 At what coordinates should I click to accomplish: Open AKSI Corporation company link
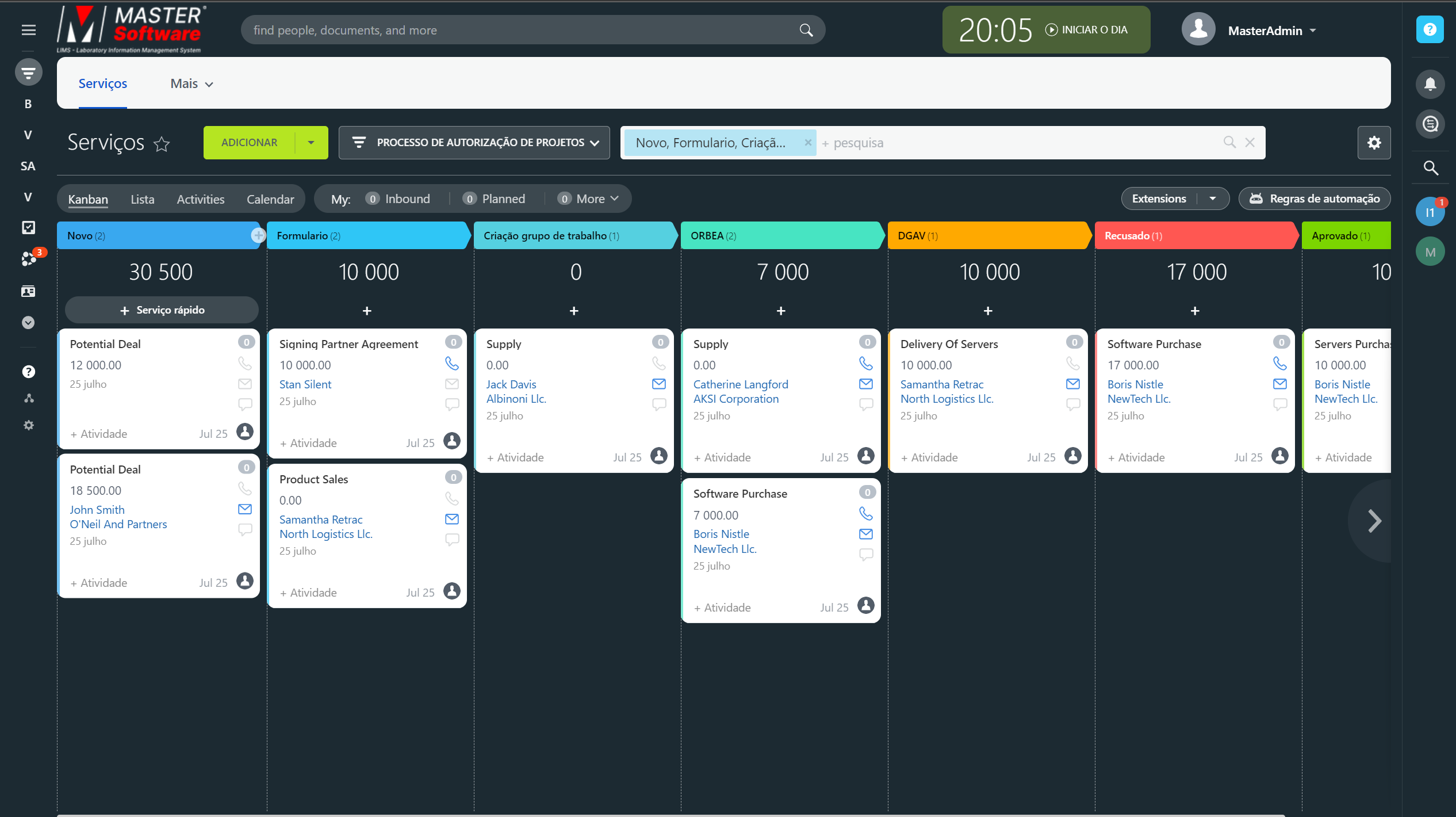pos(736,399)
